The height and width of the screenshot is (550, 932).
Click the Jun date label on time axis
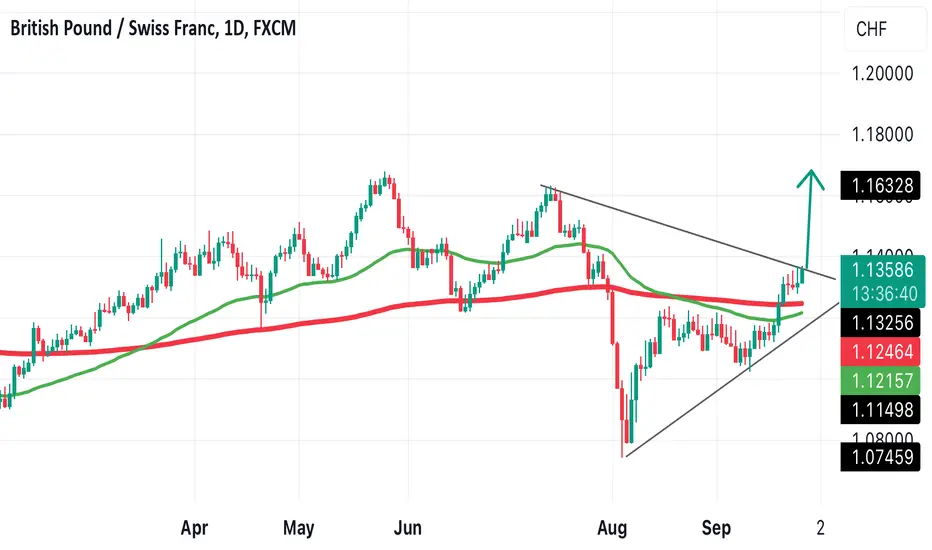tap(408, 527)
